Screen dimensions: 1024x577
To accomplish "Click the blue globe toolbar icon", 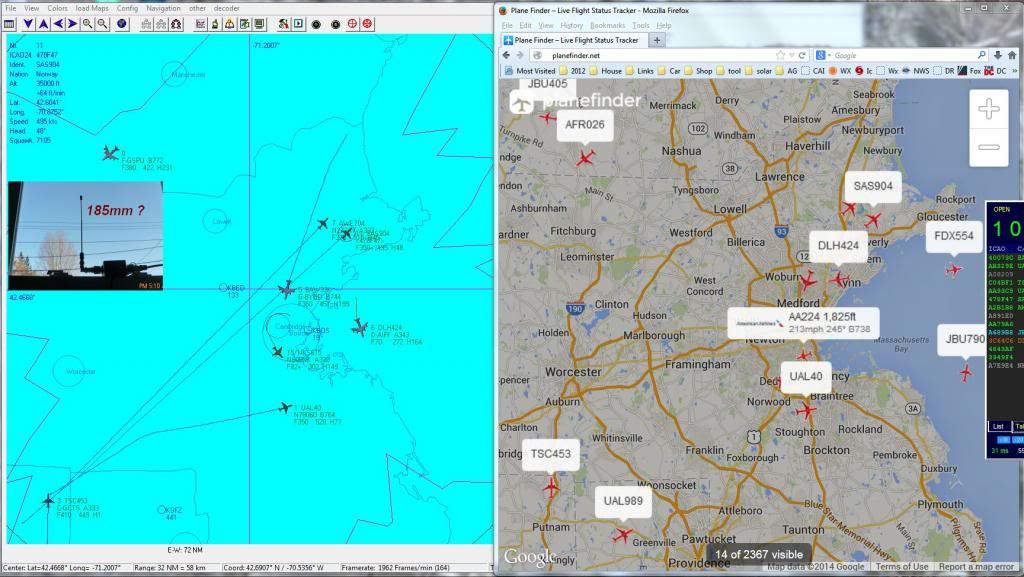I will pos(121,24).
